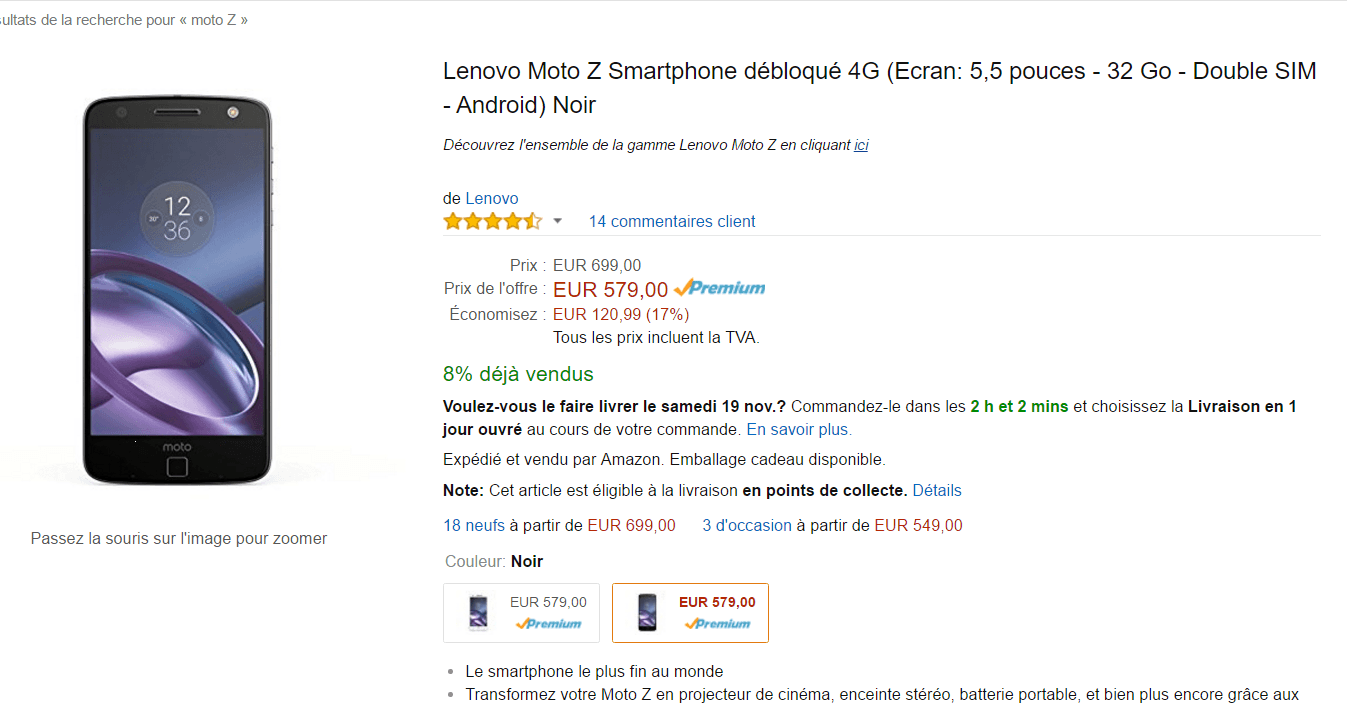Screen dimensions: 1347x710
Task: Click the Lenovo brand link
Action: click(x=492, y=198)
